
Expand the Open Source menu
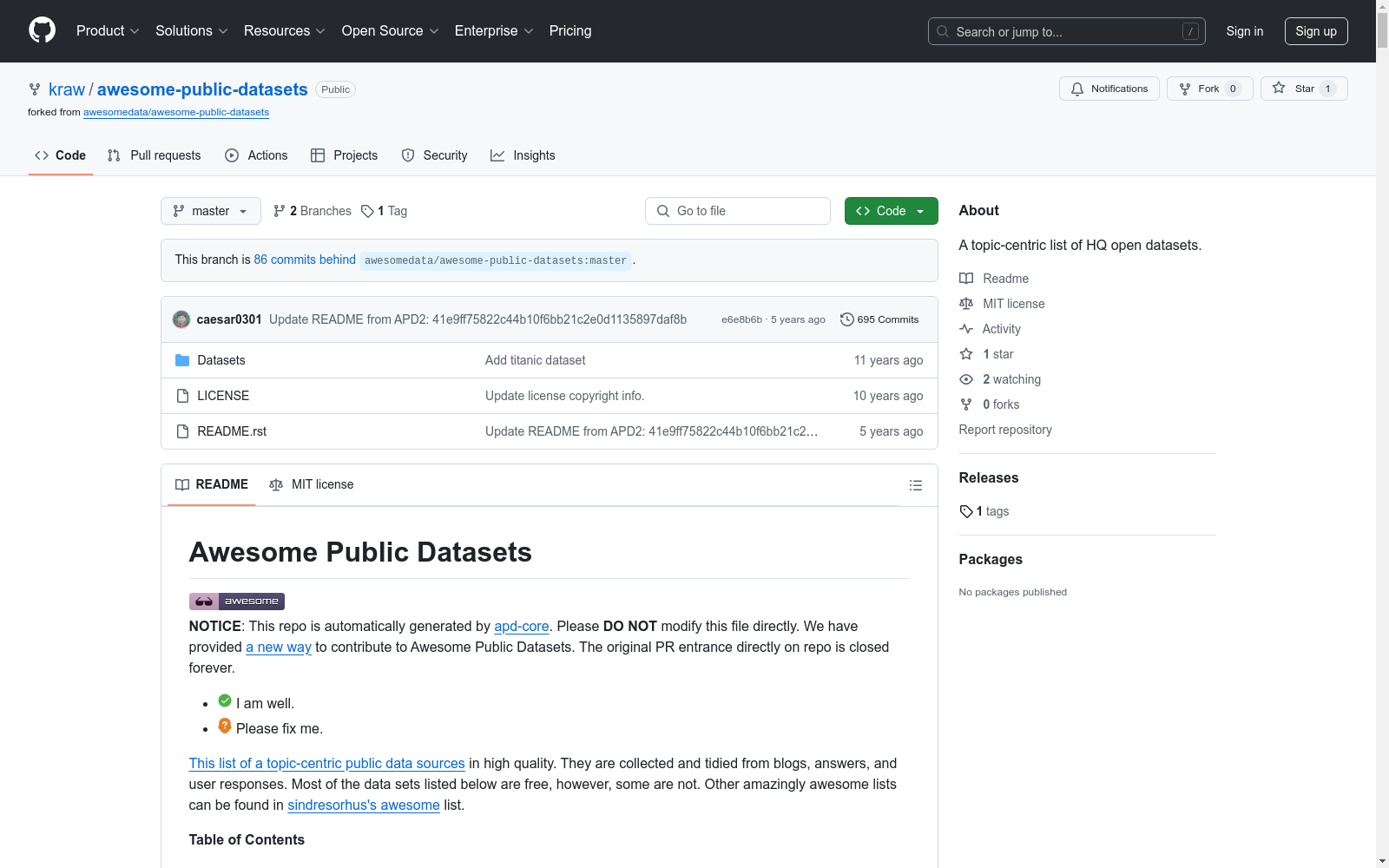390,31
